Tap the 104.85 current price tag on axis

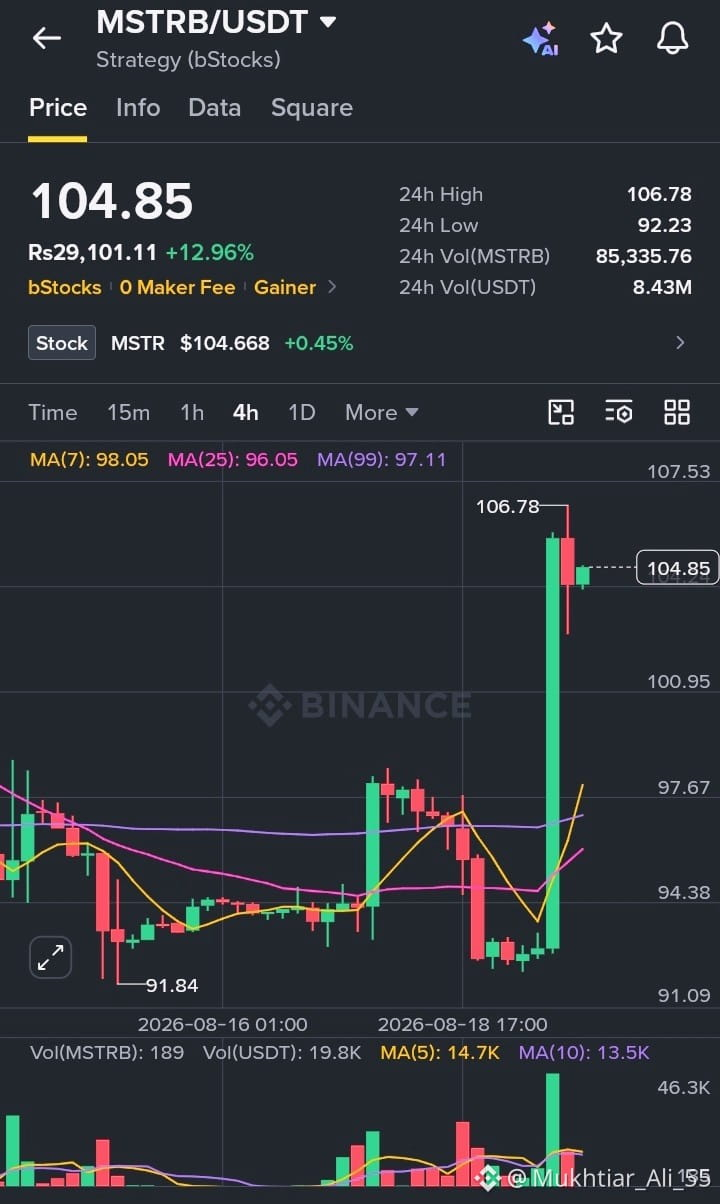(678, 568)
